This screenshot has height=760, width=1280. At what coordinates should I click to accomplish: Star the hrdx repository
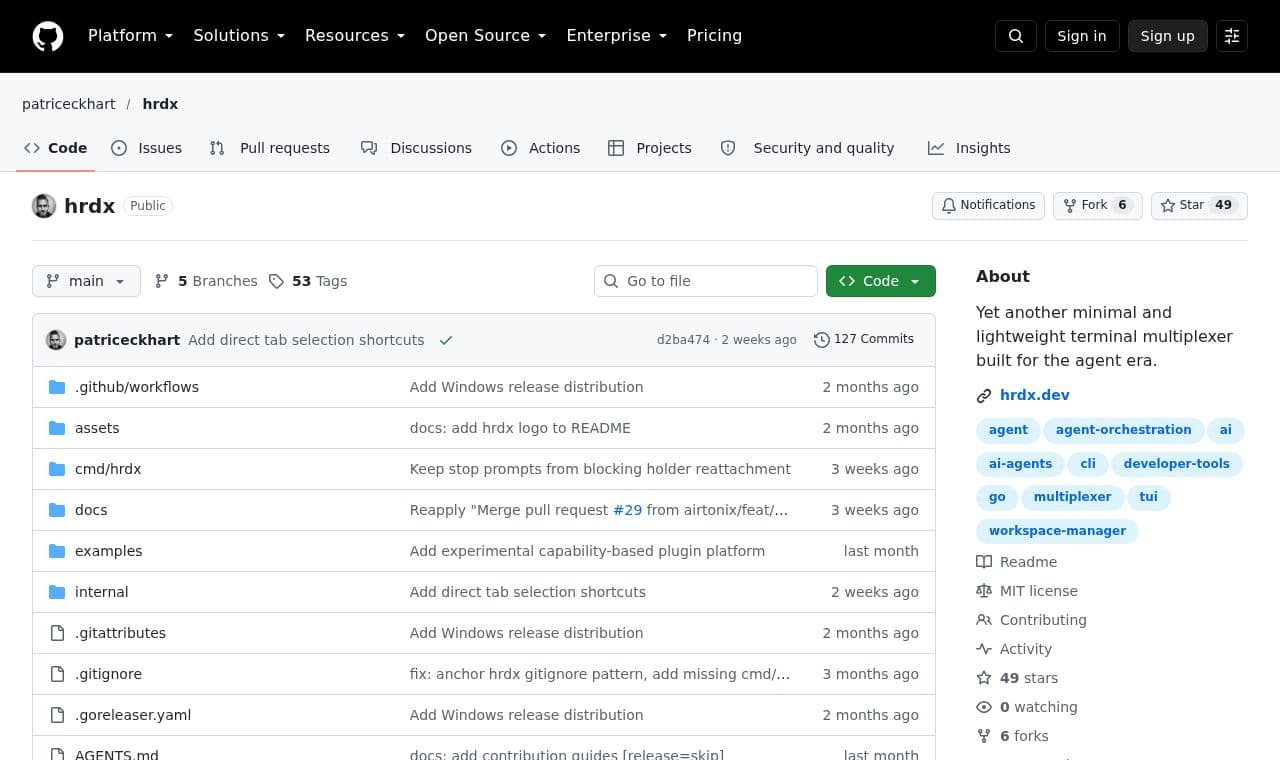coord(1199,205)
